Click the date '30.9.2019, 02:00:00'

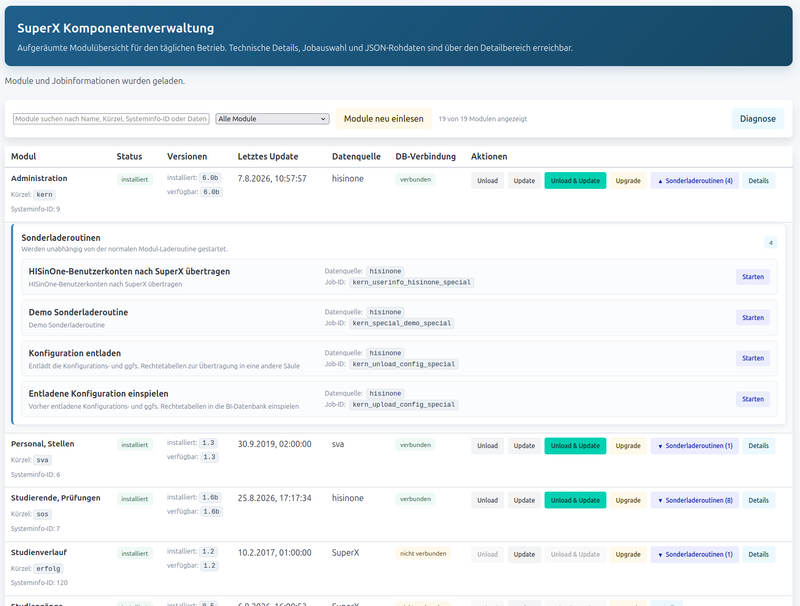(274, 444)
